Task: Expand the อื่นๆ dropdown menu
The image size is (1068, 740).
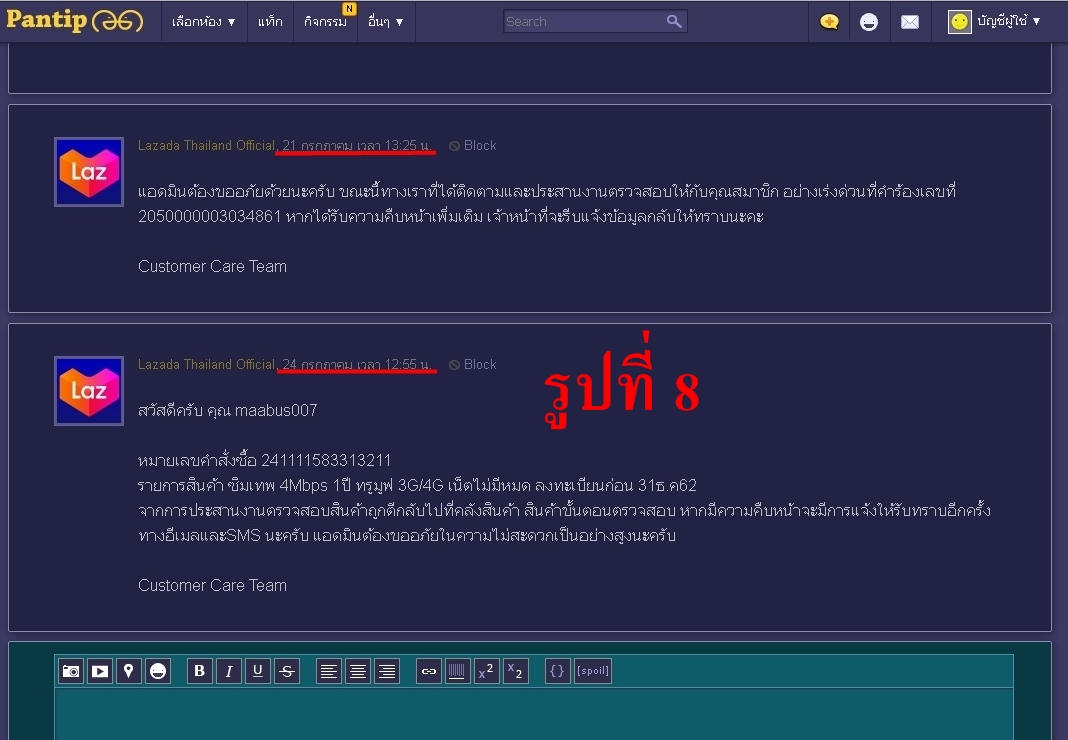Action: point(386,22)
